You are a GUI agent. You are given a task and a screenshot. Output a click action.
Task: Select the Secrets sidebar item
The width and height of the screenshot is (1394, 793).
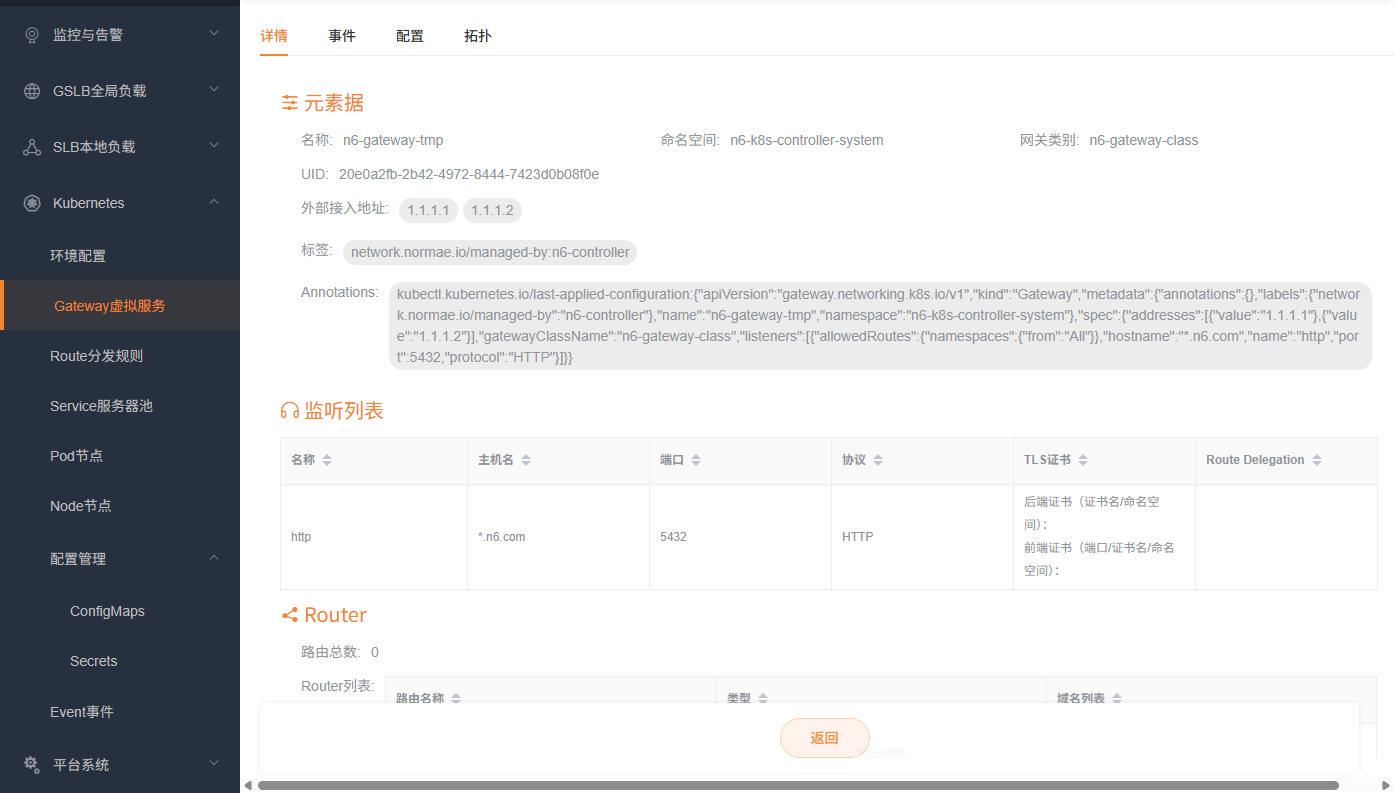pyautogui.click(x=94, y=661)
